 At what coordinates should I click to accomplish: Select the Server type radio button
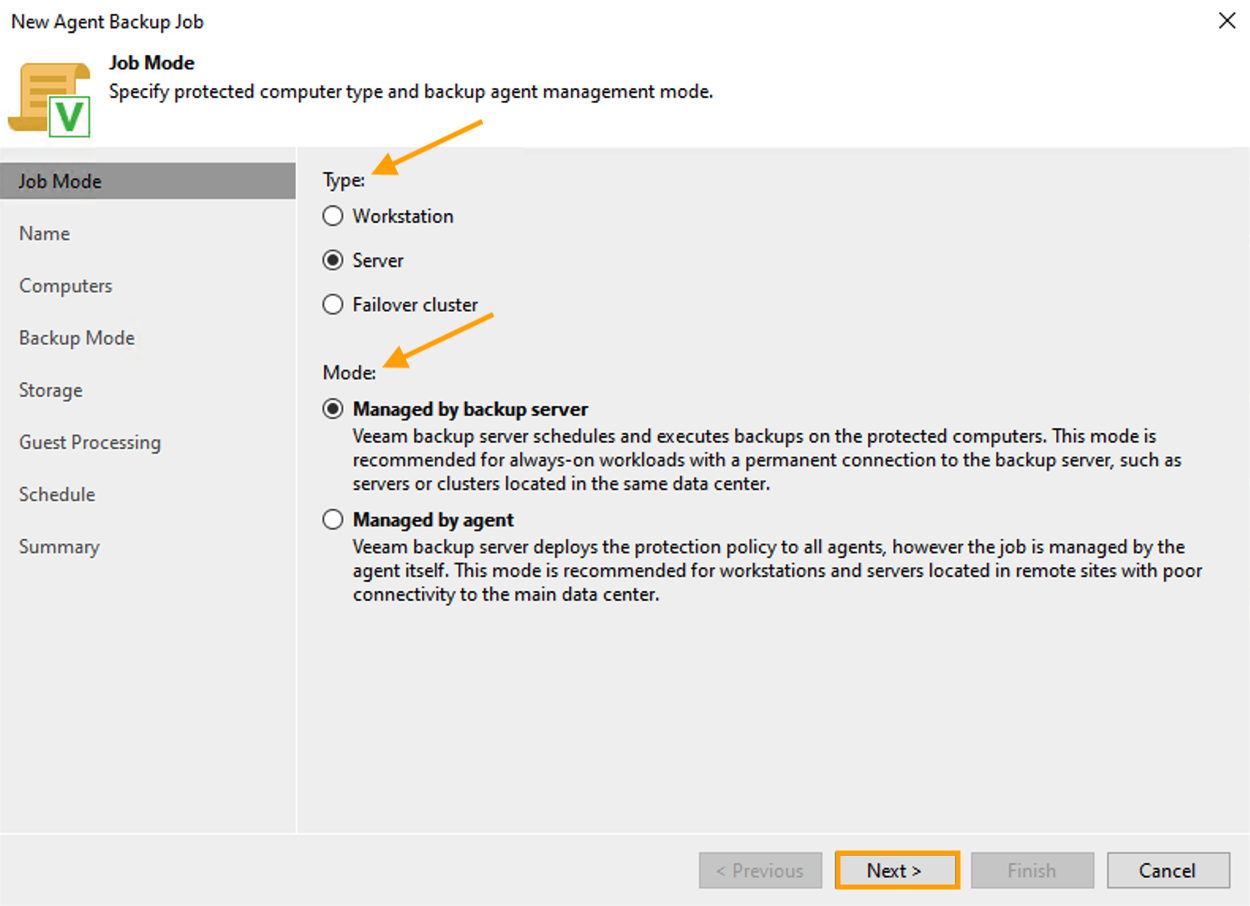coord(333,260)
